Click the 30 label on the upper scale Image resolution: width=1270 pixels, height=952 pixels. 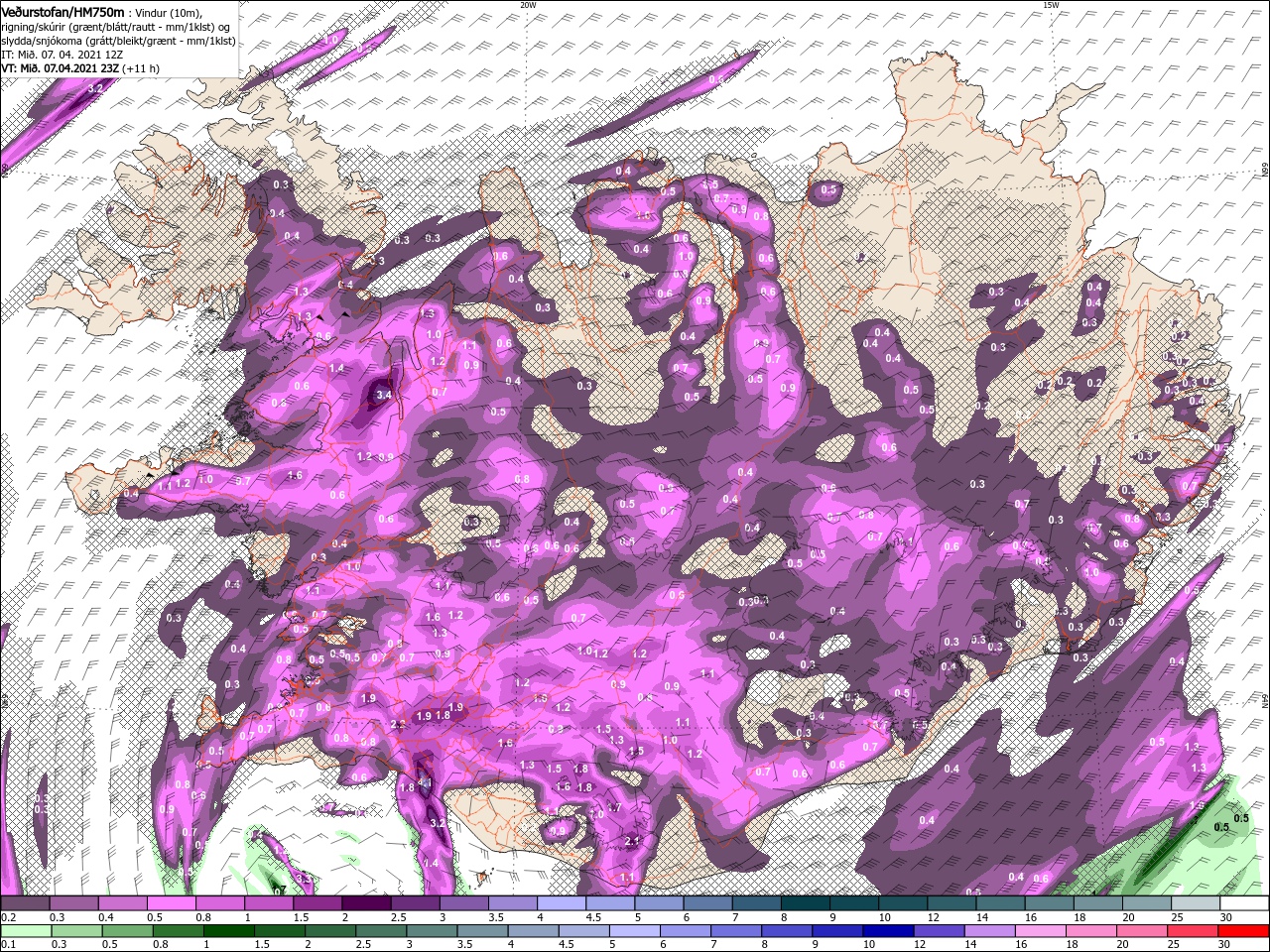point(1228,917)
